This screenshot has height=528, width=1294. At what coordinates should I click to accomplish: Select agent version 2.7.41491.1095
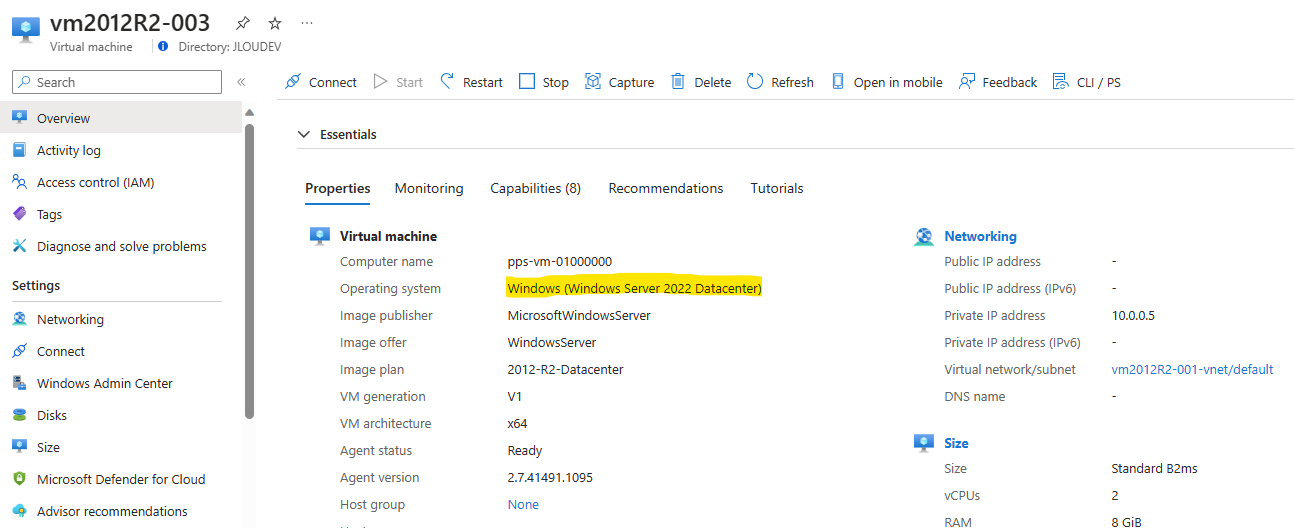point(550,477)
